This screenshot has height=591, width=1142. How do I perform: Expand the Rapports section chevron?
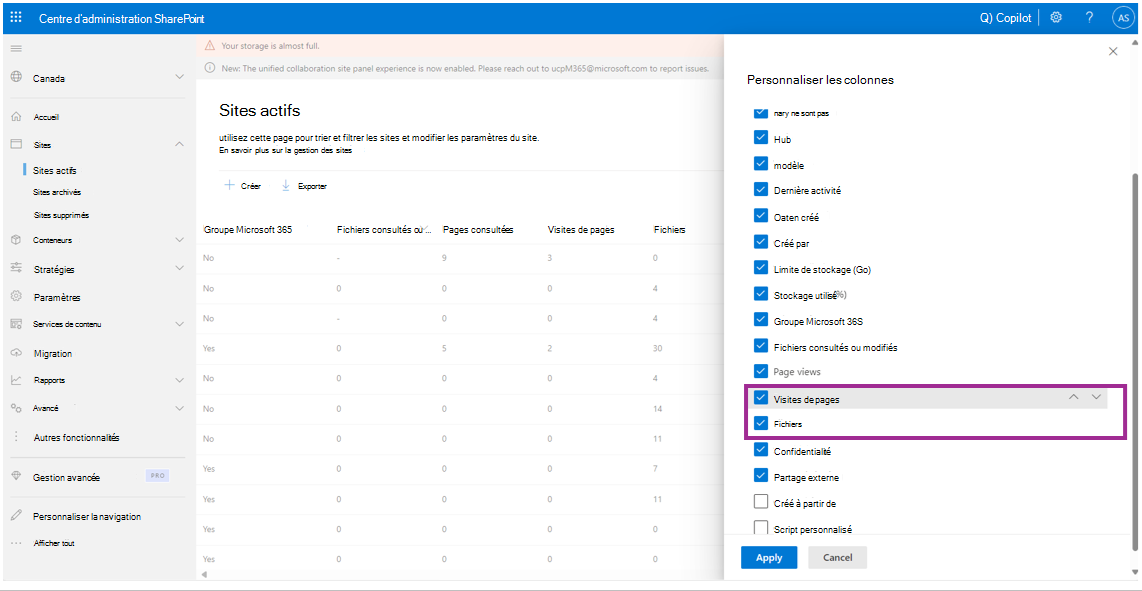pos(180,380)
